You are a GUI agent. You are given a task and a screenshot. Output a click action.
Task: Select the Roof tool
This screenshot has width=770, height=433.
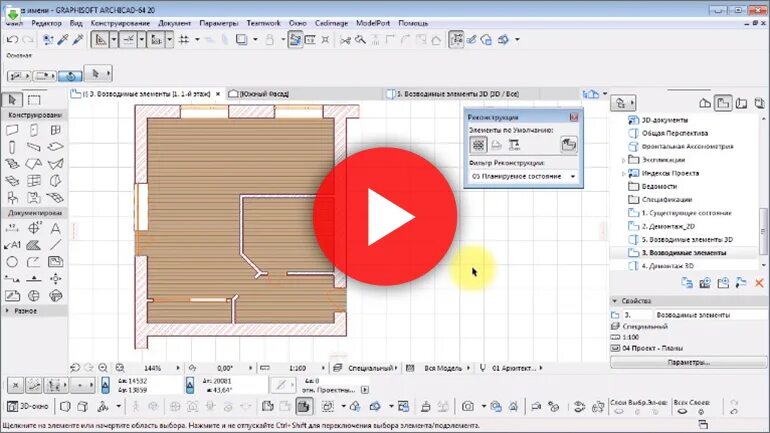tap(34, 163)
